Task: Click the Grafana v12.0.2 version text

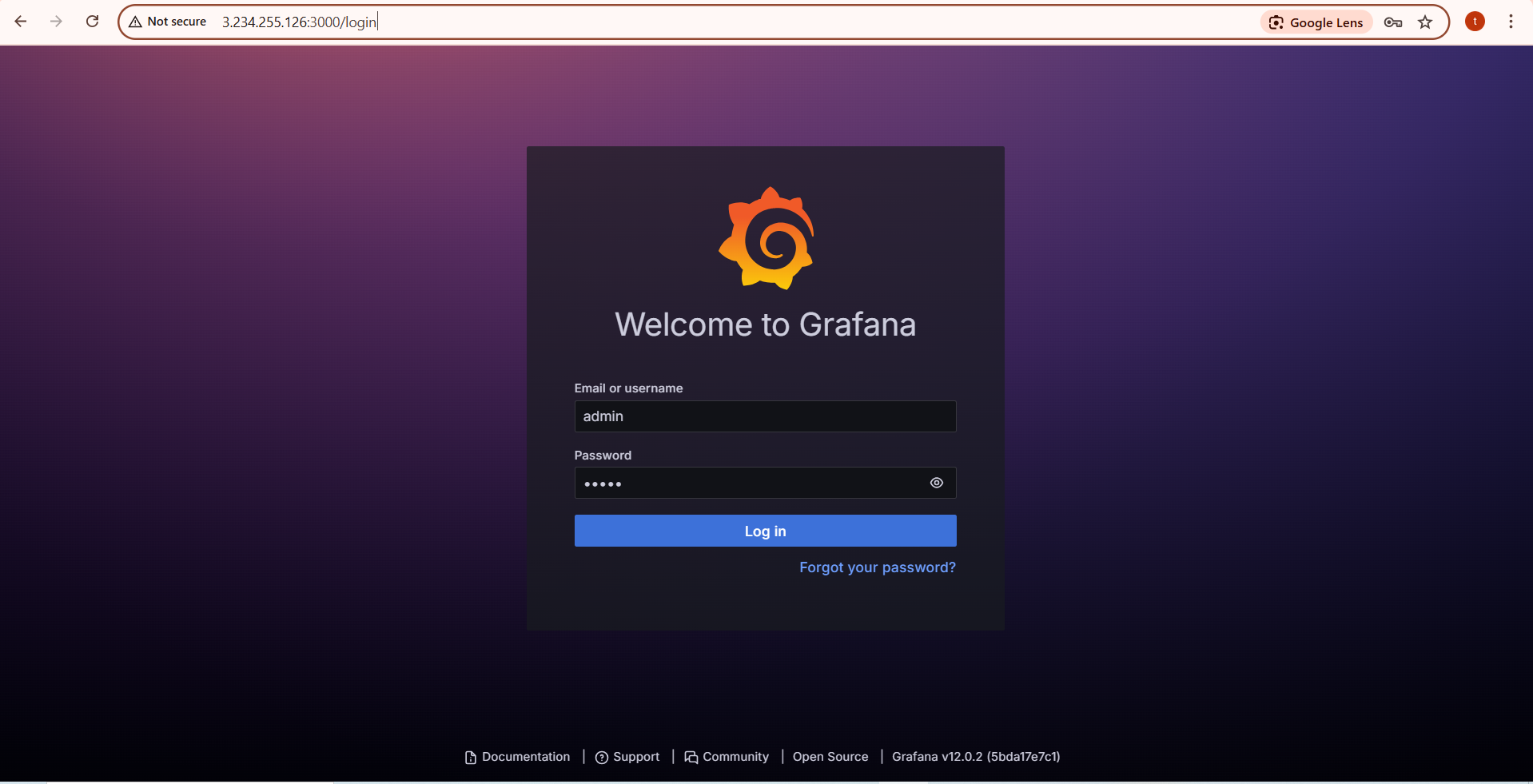Action: pyautogui.click(x=975, y=757)
